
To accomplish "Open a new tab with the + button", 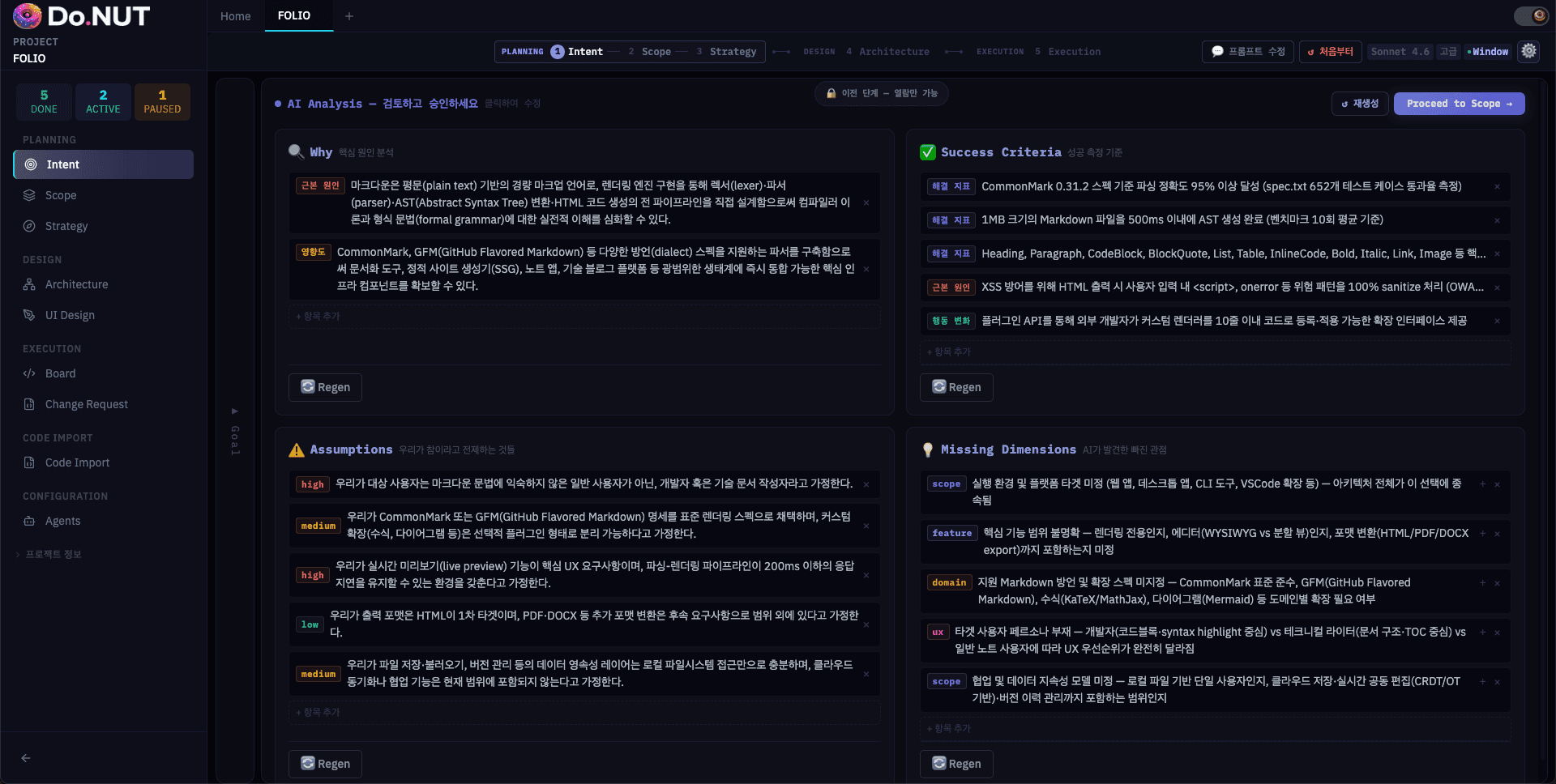I will click(x=348, y=15).
